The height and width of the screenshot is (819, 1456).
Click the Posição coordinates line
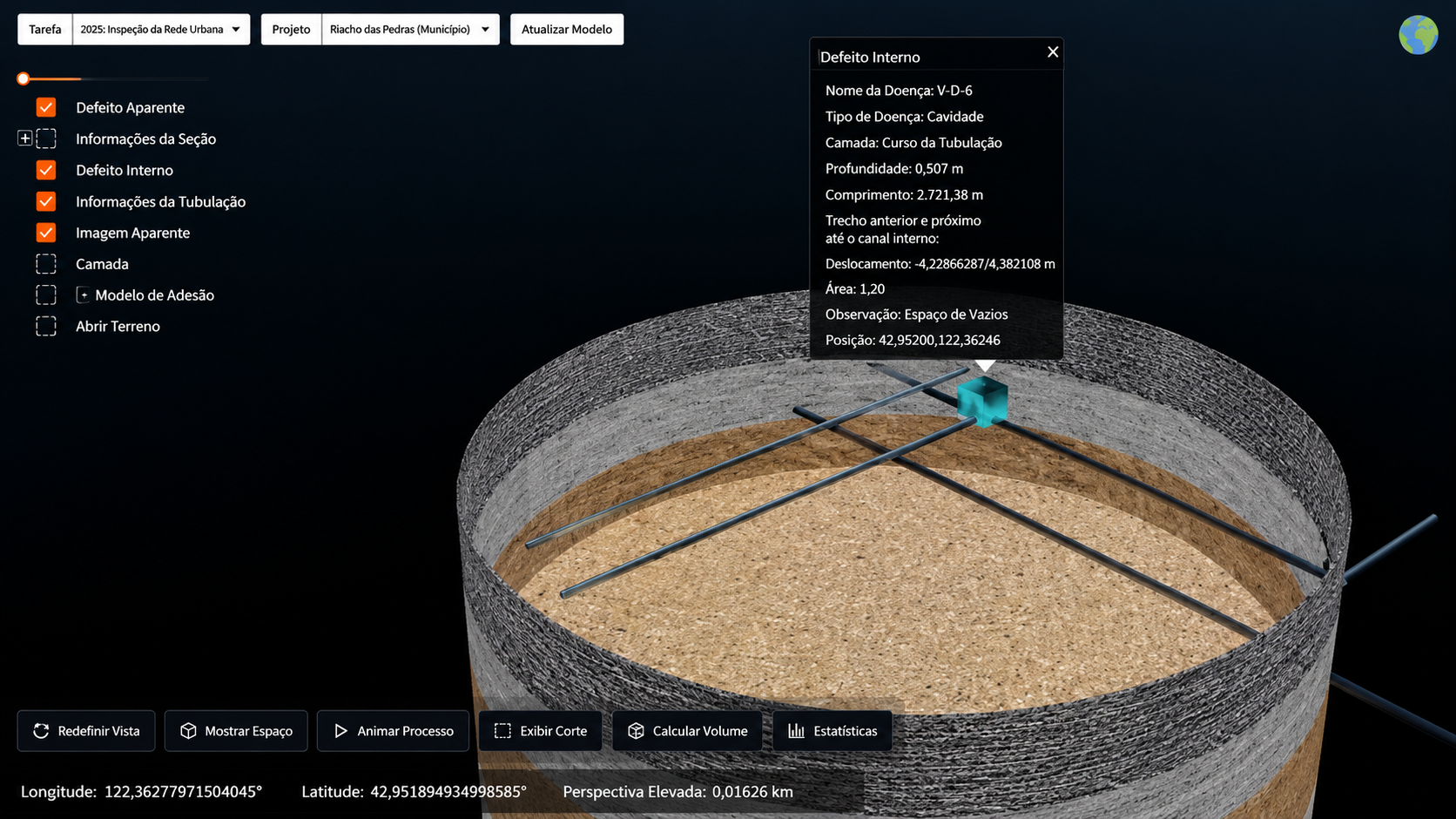(913, 341)
